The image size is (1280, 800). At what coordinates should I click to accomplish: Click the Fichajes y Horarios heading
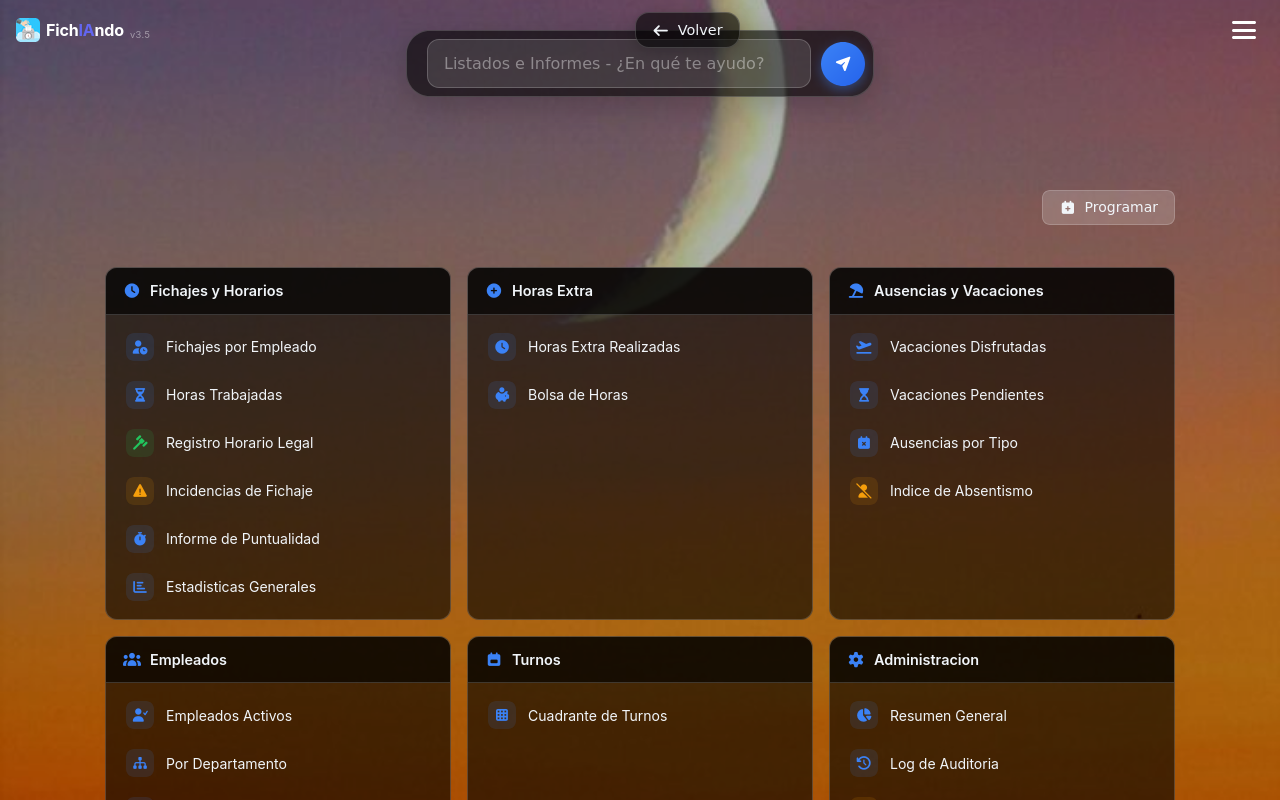coord(216,291)
